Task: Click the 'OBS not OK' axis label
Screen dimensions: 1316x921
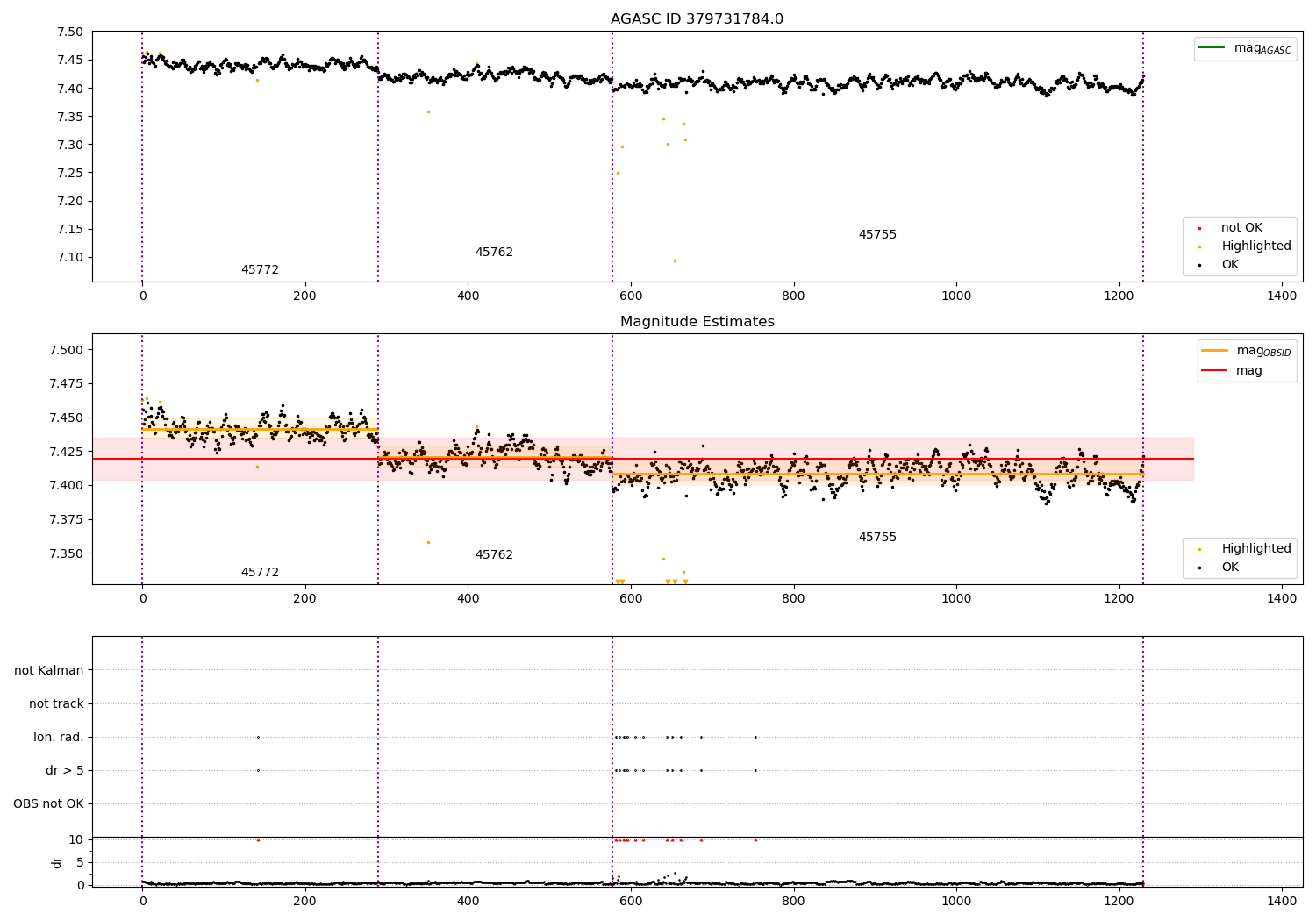Action: pyautogui.click(x=48, y=803)
